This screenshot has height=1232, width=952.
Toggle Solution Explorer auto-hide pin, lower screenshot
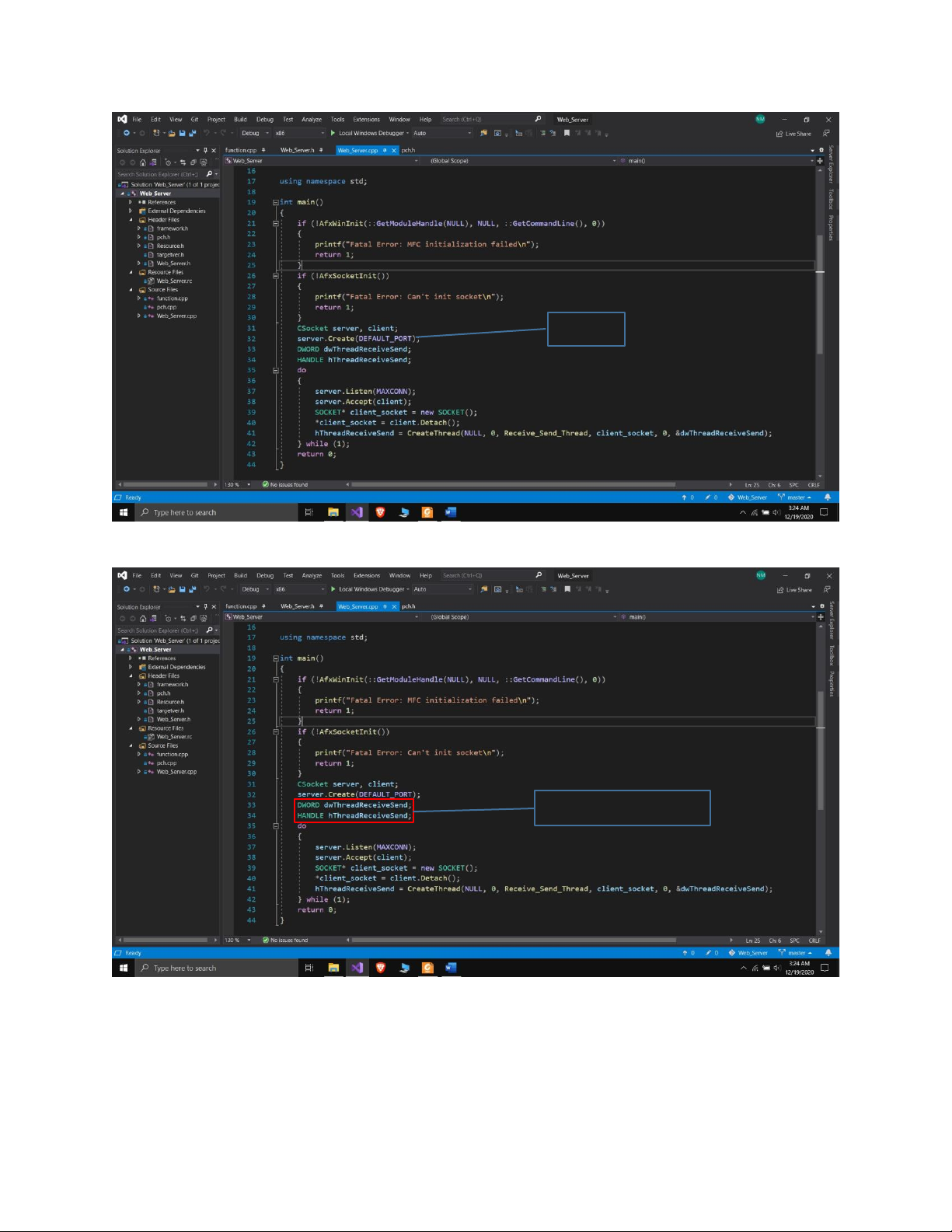click(205, 607)
